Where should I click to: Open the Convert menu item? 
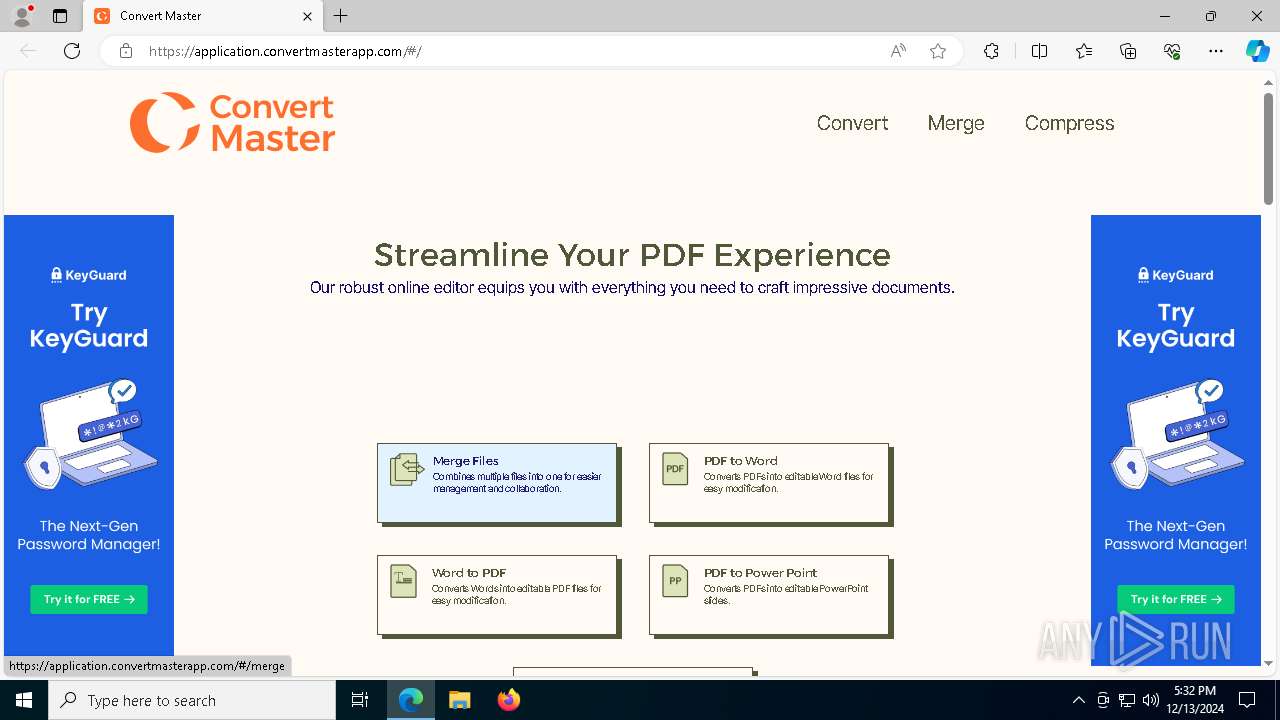[852, 123]
